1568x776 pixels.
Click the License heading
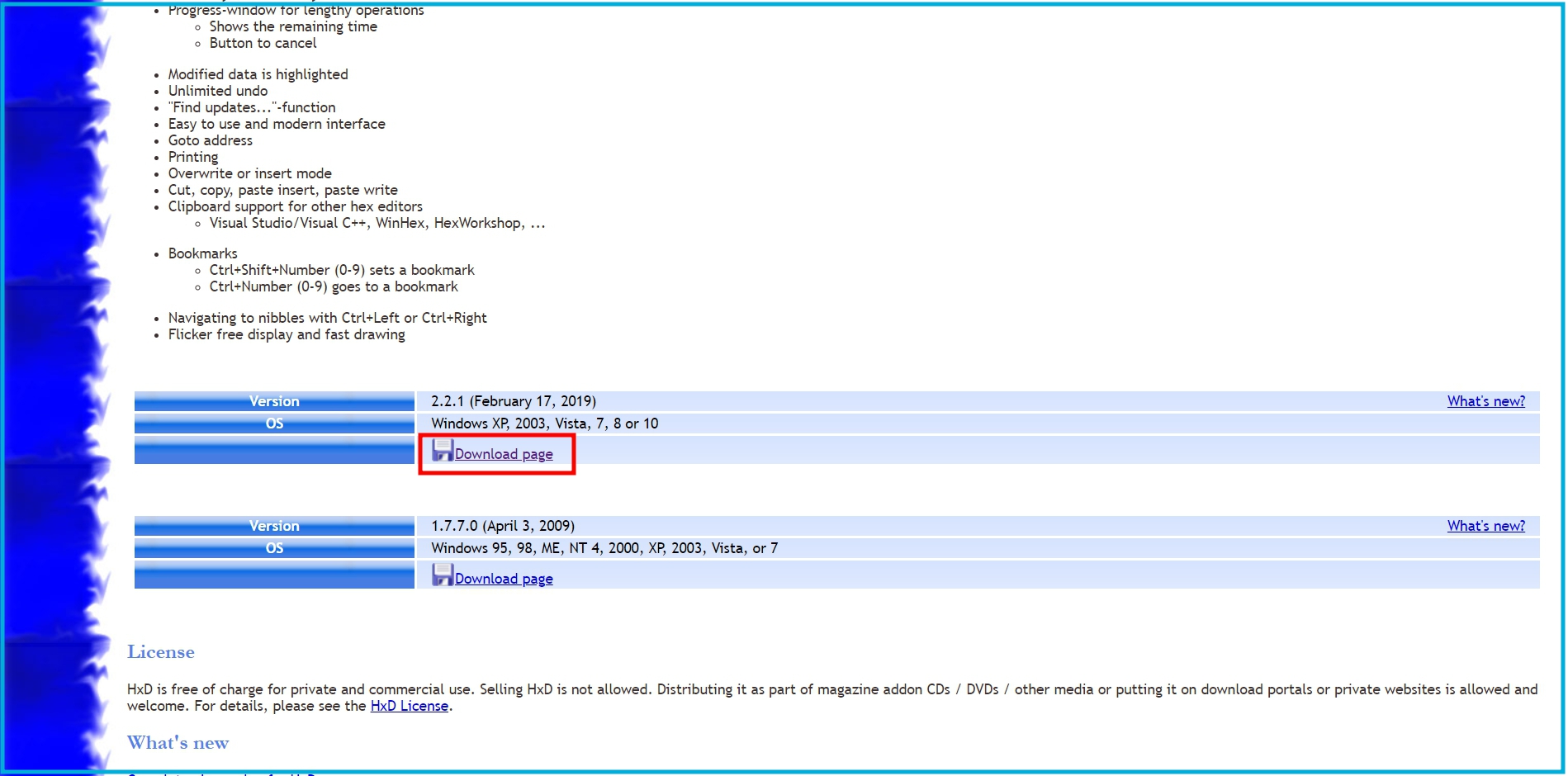pyautogui.click(x=161, y=652)
